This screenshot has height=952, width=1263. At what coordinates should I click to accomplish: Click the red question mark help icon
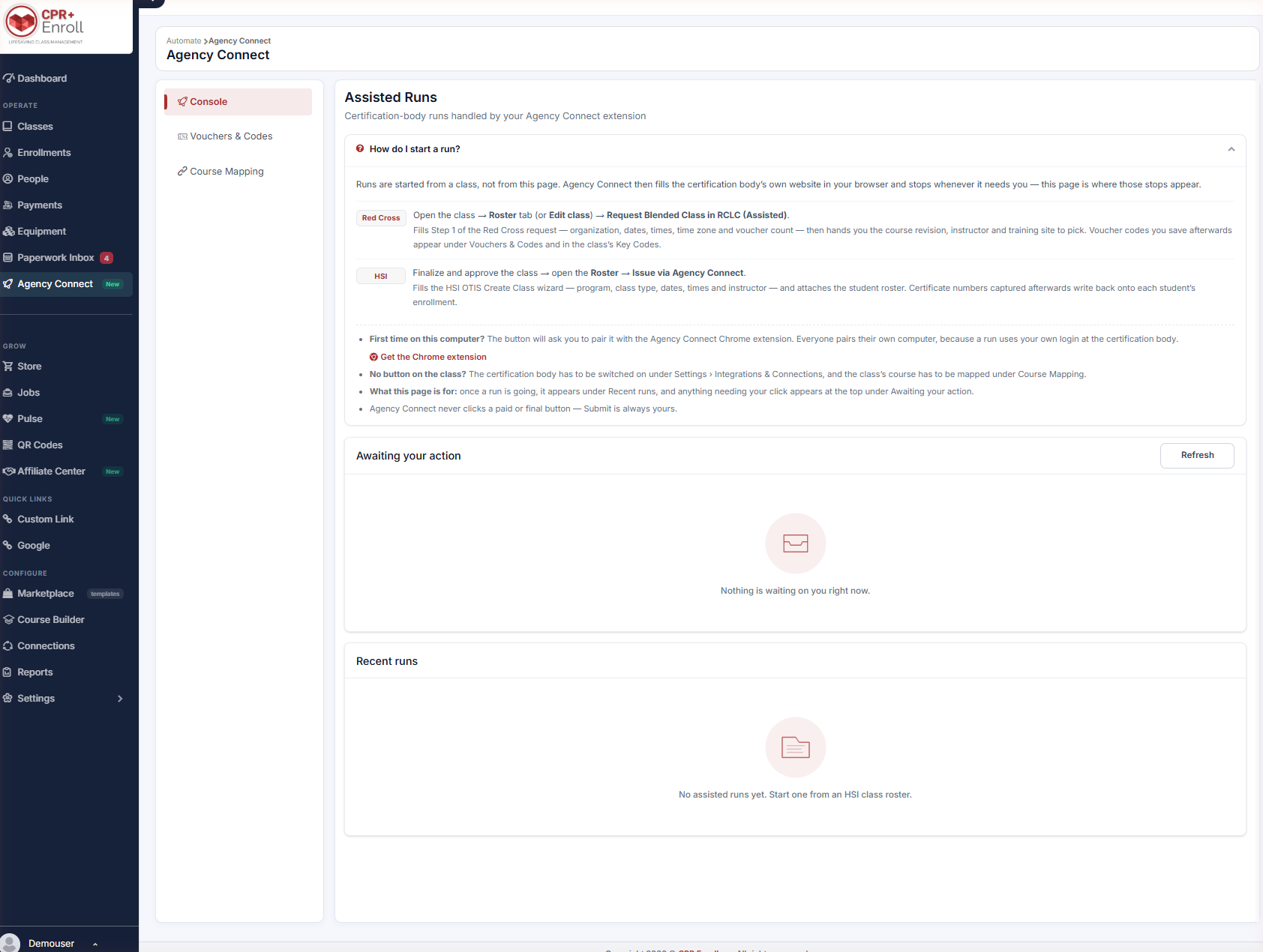(360, 148)
